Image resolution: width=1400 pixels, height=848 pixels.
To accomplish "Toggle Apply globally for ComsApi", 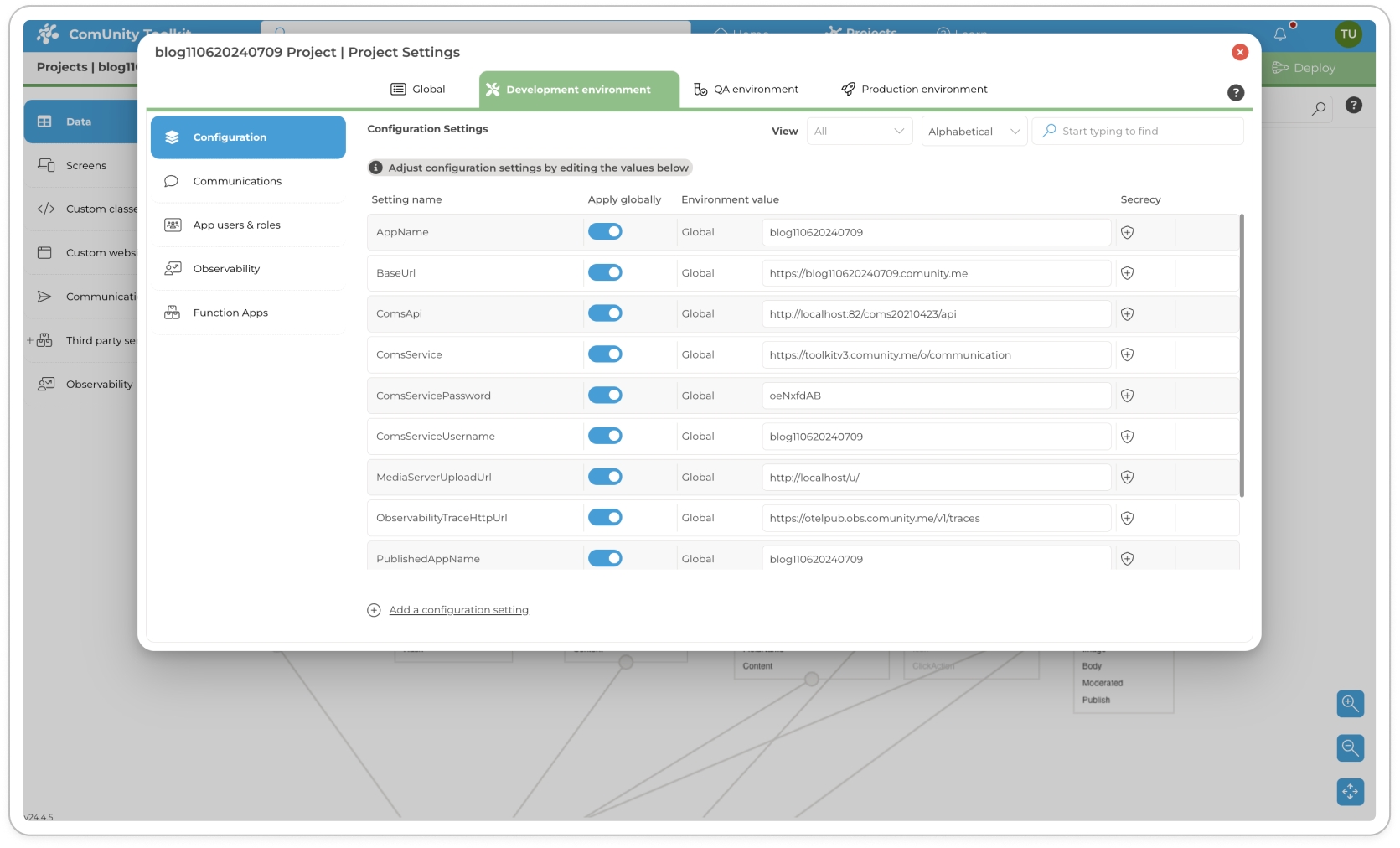I will click(x=605, y=313).
